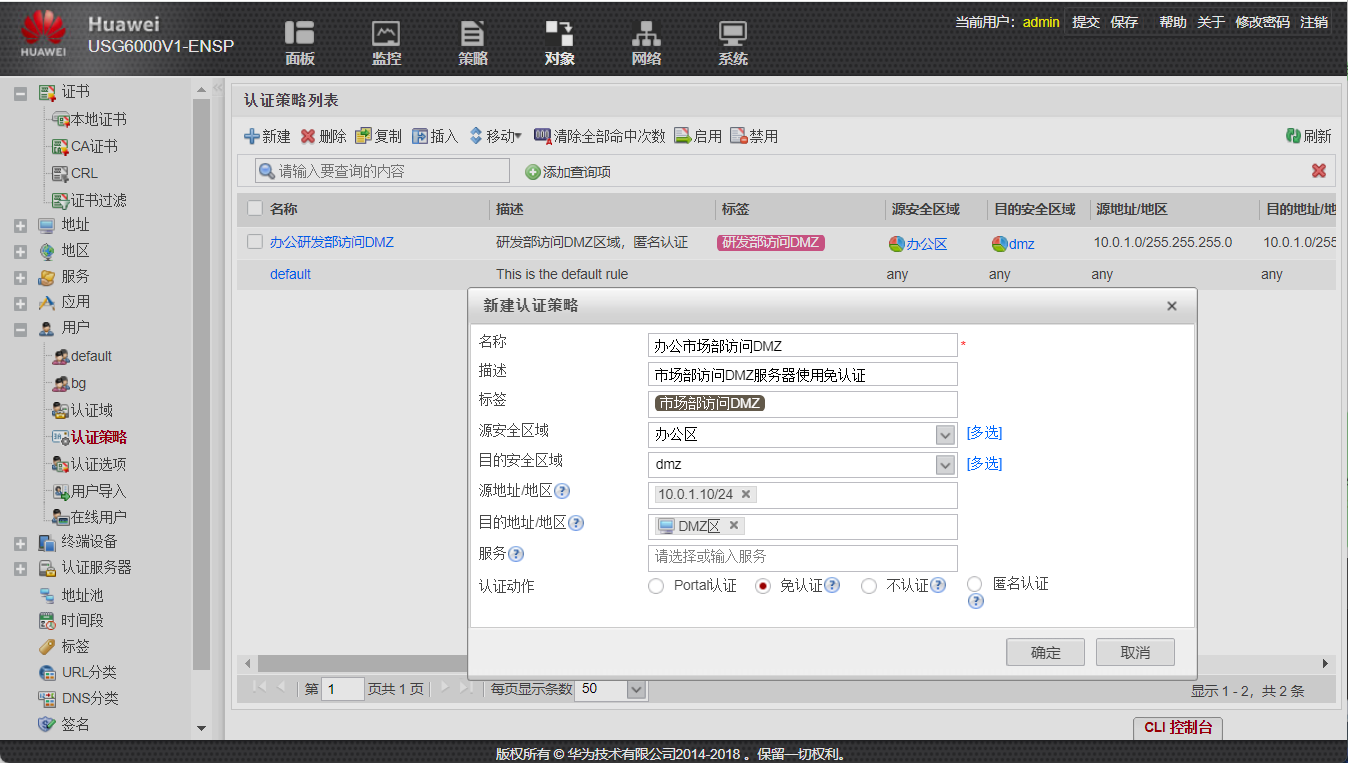This screenshot has height=763, width=1348.
Task: Open the 源安全区域 dropdown
Action: point(945,435)
